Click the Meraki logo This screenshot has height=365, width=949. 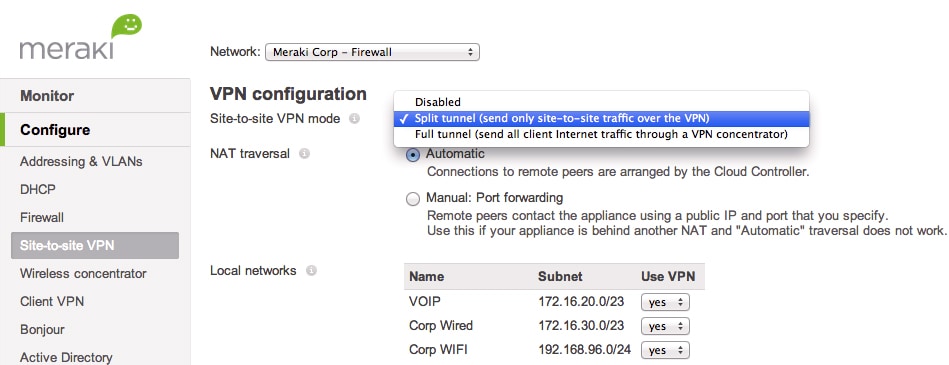(x=80, y=37)
